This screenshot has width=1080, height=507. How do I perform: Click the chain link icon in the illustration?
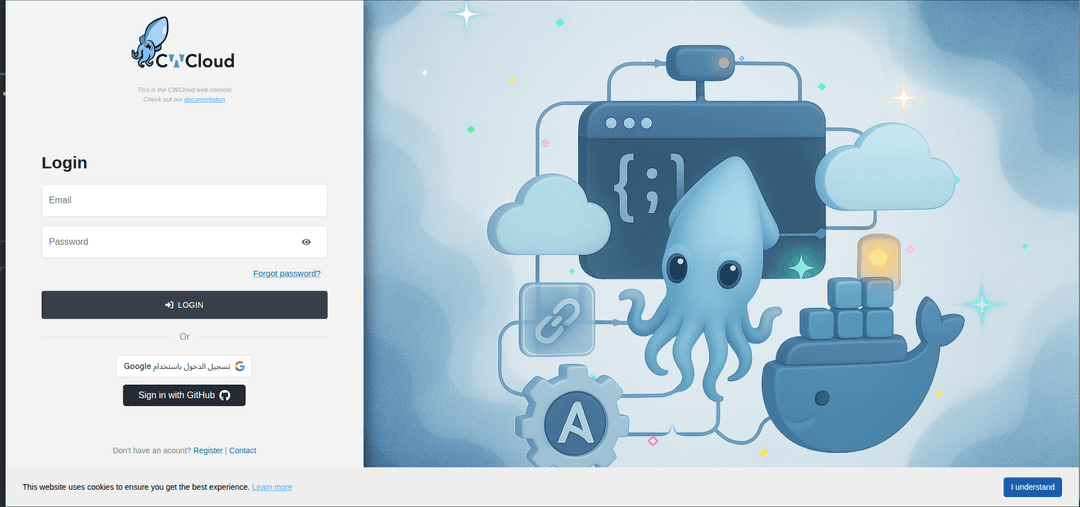[556, 320]
